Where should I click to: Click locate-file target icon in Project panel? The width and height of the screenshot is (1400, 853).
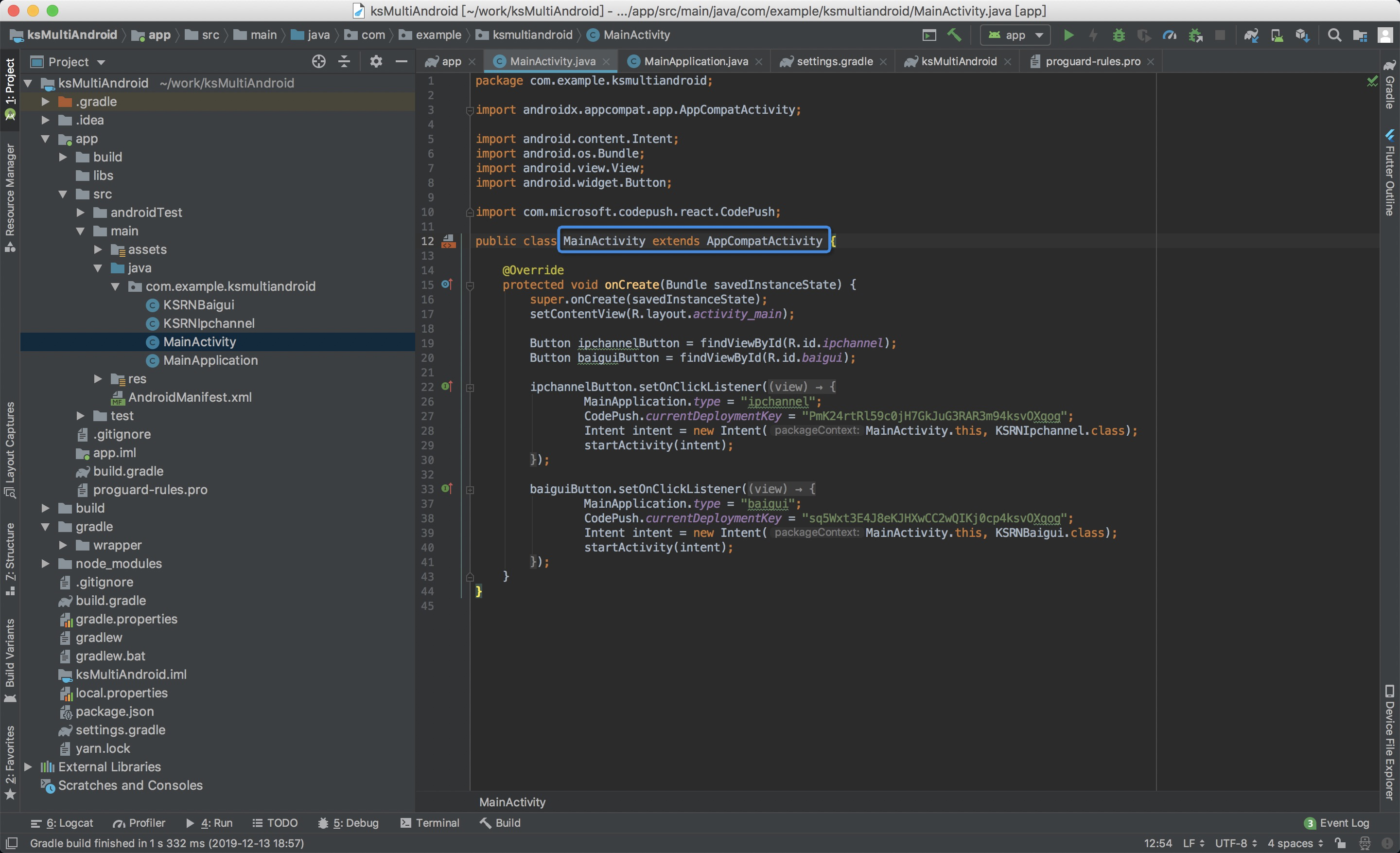319,61
